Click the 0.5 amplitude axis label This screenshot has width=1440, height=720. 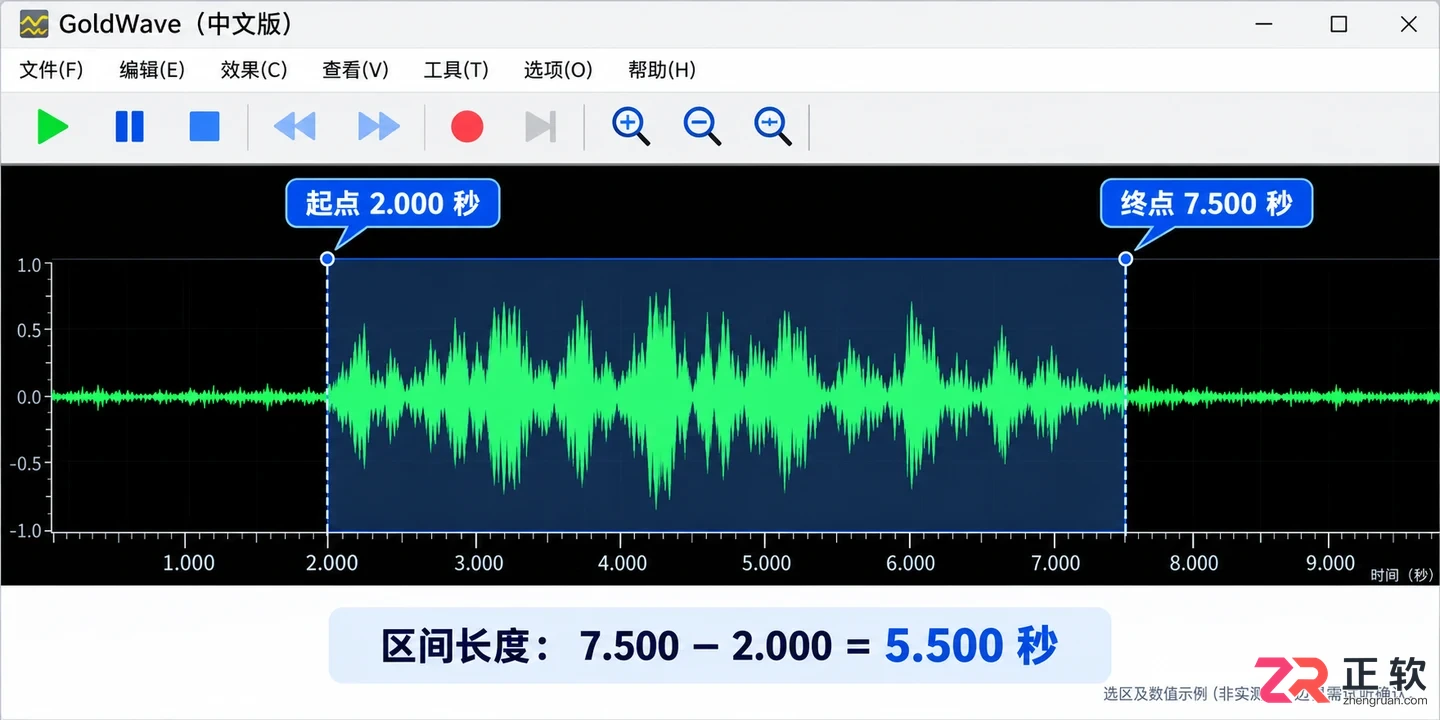[30, 331]
